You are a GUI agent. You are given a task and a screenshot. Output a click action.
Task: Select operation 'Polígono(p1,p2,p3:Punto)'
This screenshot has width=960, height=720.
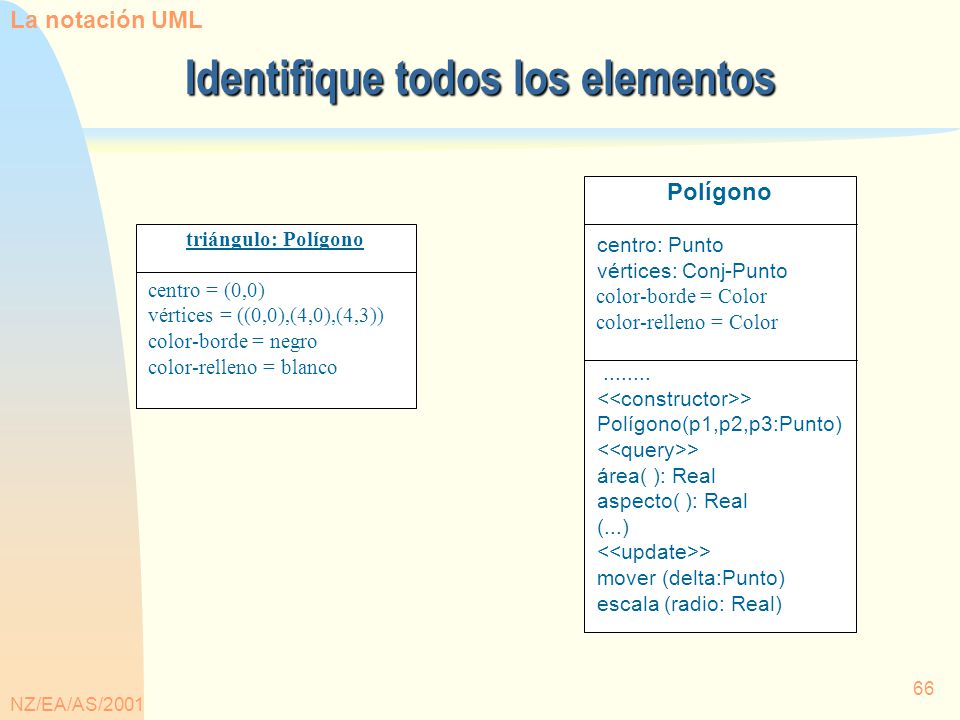tap(719, 424)
